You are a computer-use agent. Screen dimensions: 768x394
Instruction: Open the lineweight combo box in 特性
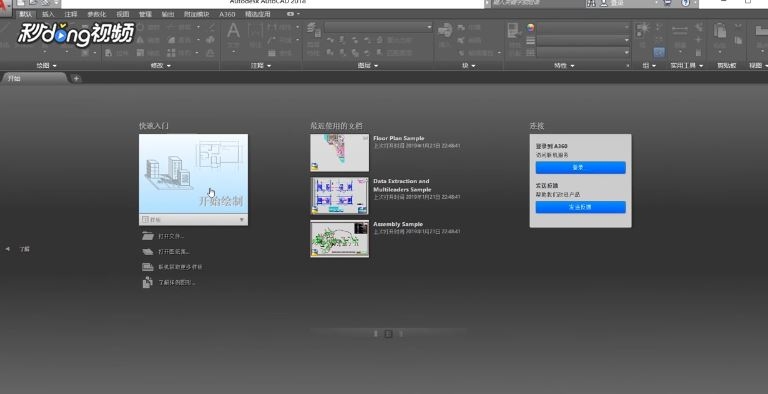583,40
